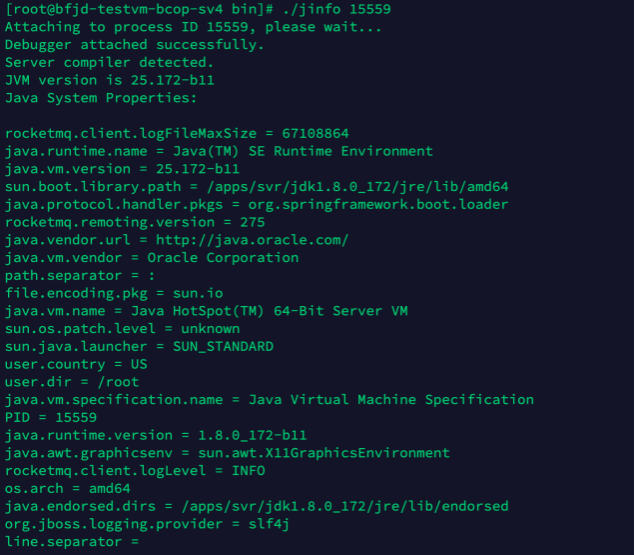635x555 pixels.
Task: Click the rocketmq.client.logLevel value INFO
Action: tap(248, 471)
